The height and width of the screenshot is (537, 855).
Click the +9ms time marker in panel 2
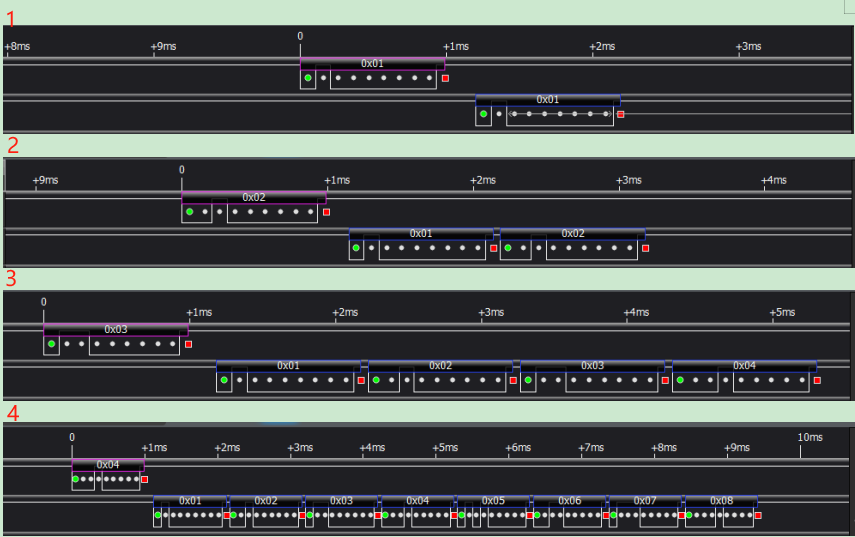(x=45, y=180)
